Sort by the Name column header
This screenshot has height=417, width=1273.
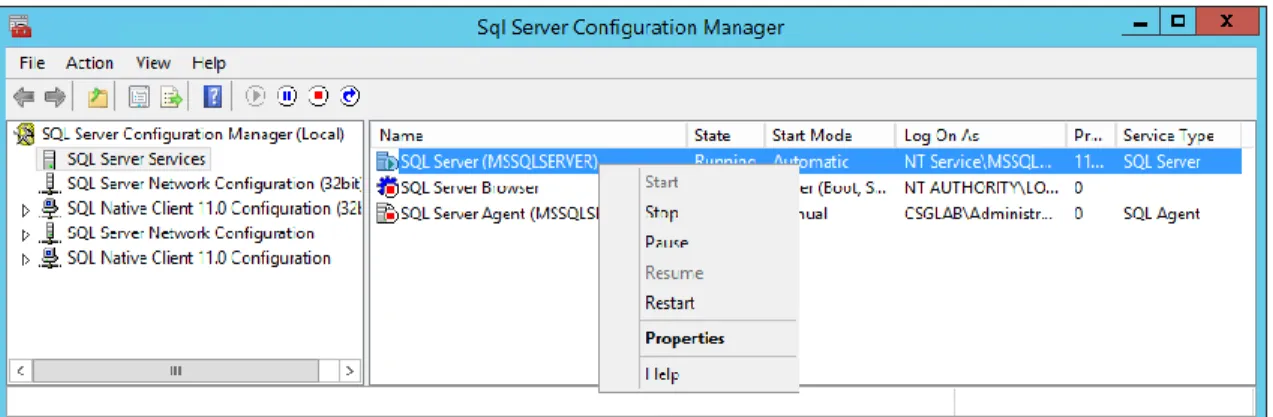coord(529,135)
